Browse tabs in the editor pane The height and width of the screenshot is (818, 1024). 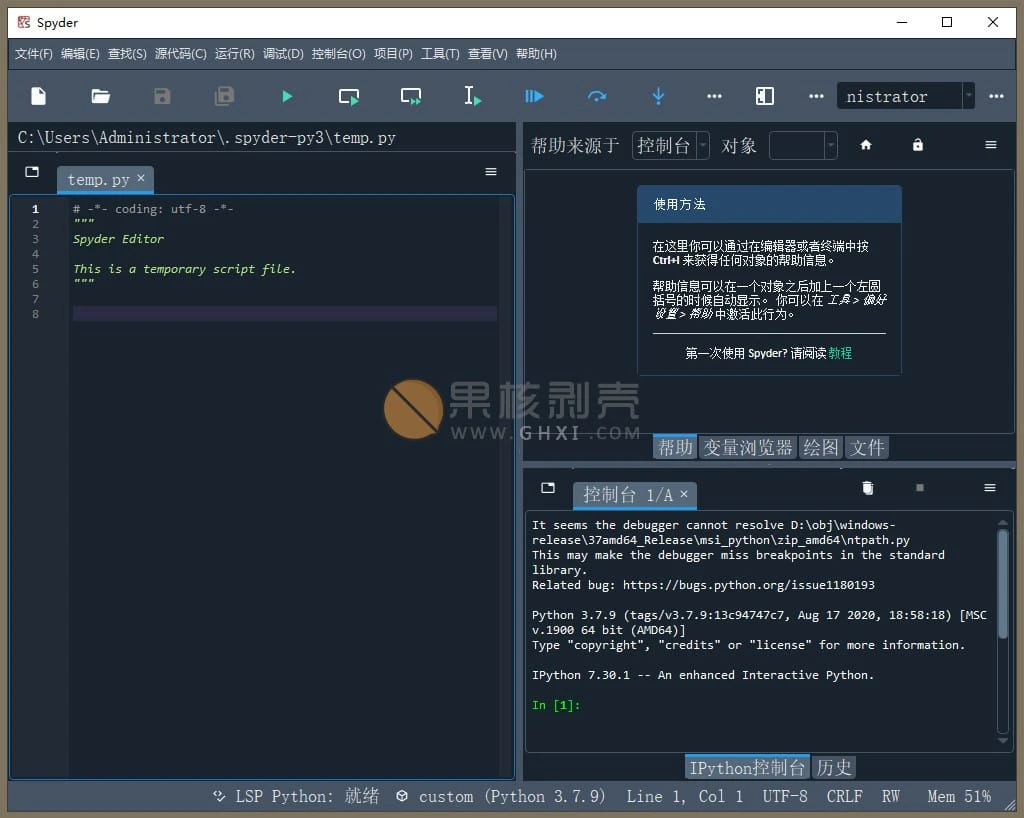click(x=32, y=172)
